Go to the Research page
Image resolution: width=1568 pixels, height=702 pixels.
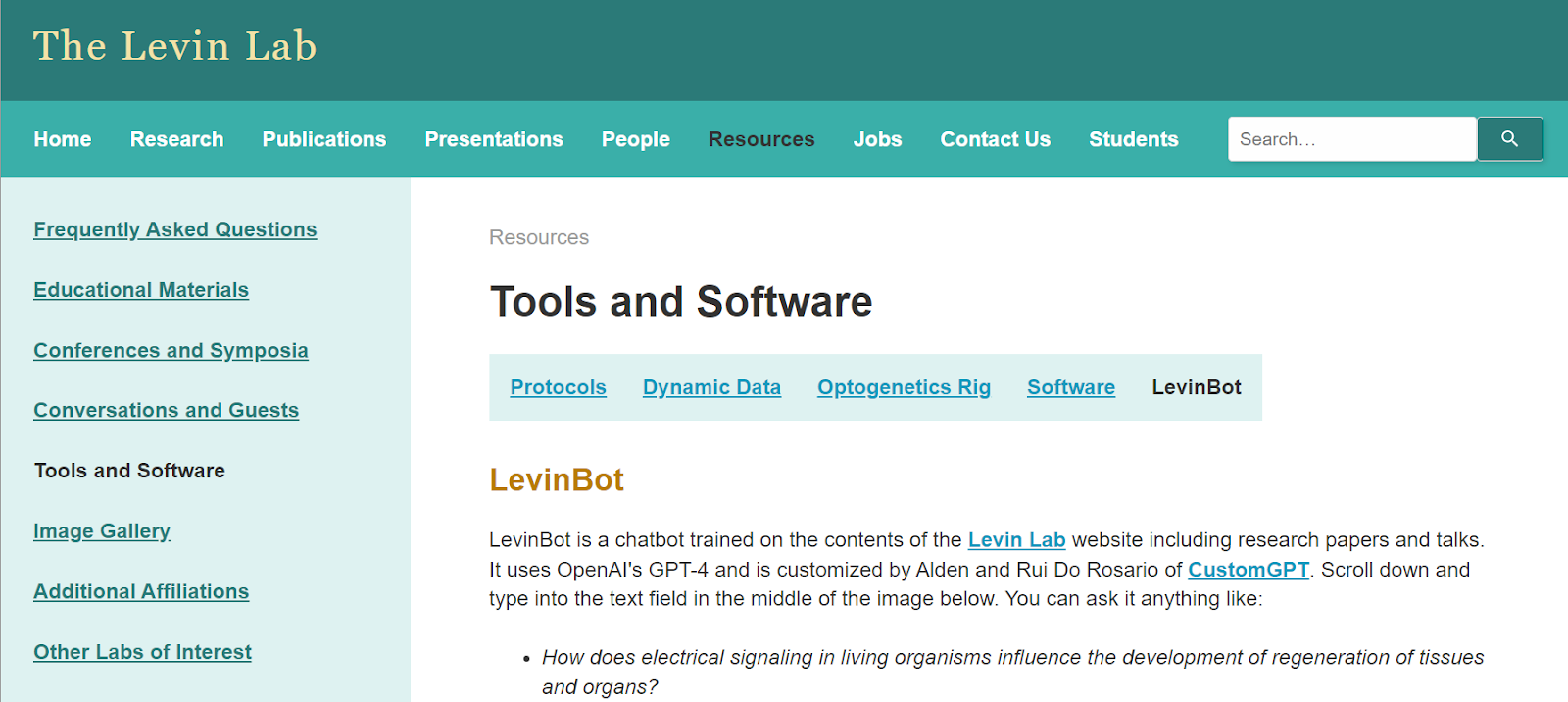[x=176, y=139]
